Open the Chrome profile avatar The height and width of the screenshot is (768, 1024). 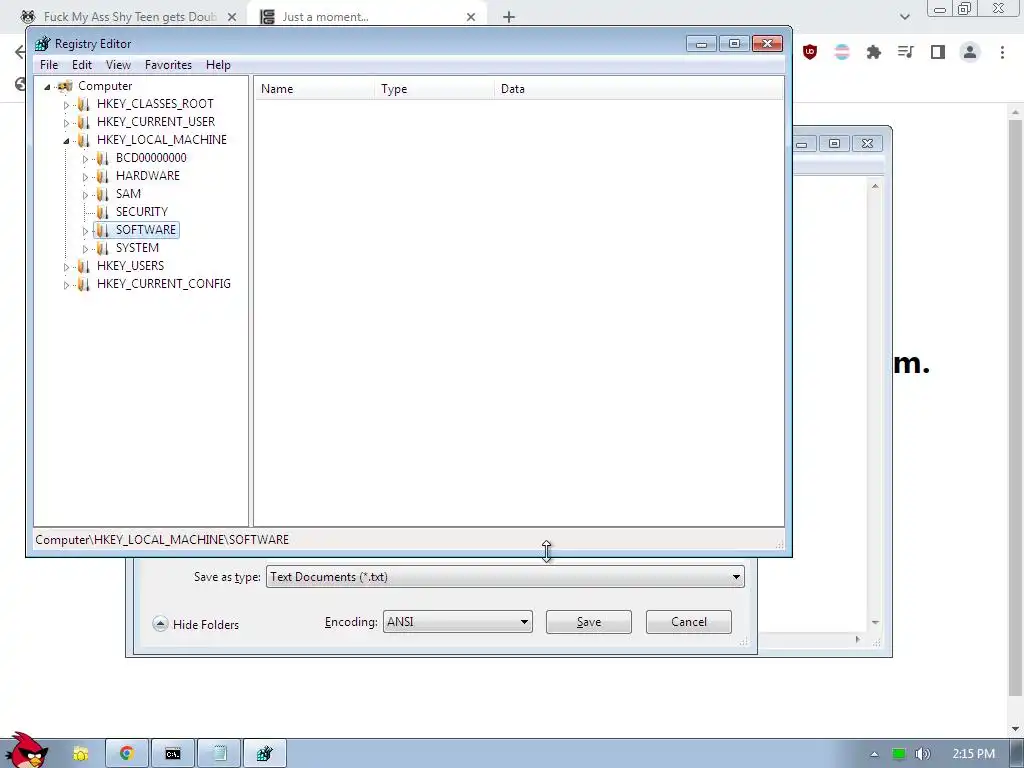click(970, 52)
